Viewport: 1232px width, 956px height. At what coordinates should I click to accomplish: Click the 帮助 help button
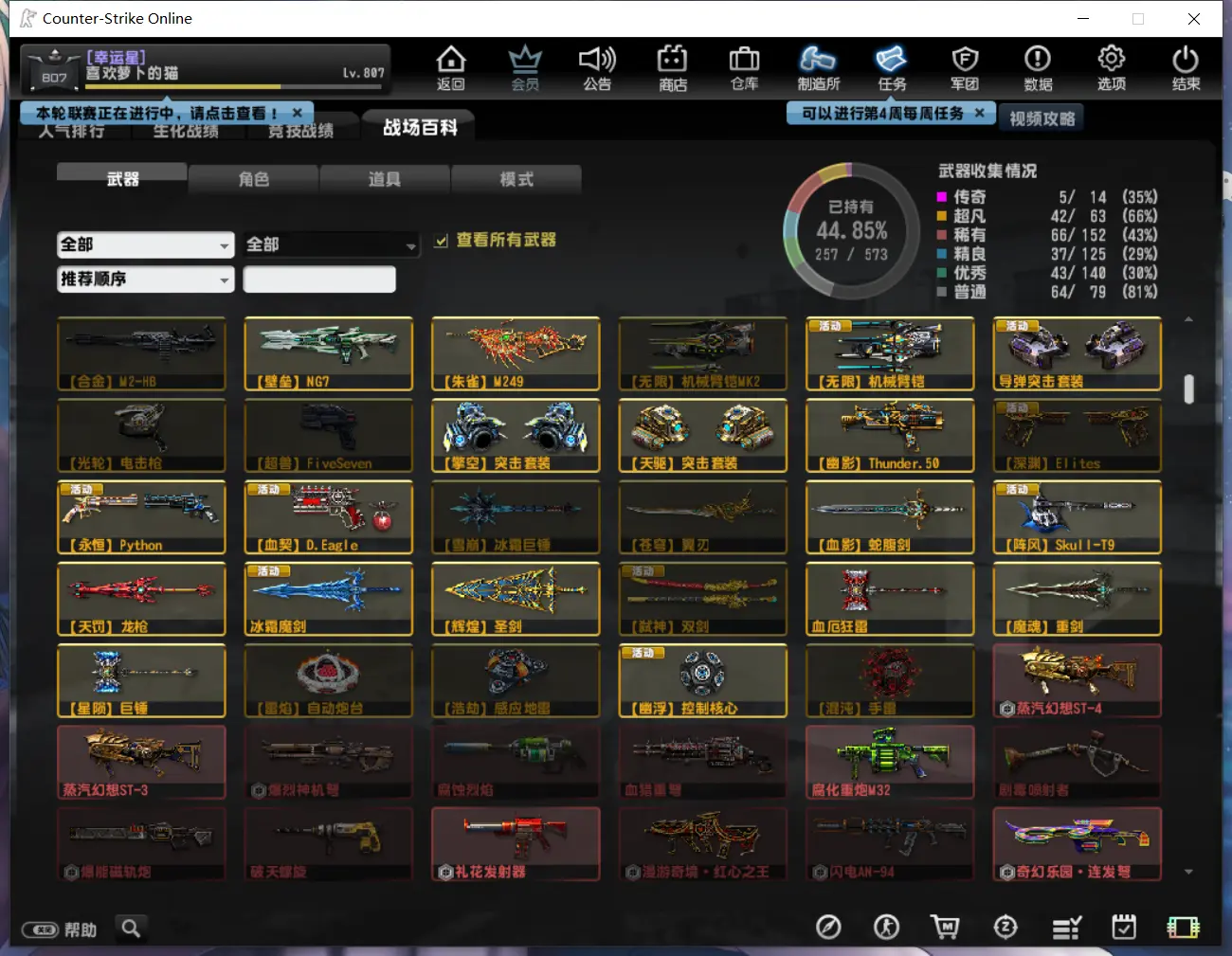[60, 929]
